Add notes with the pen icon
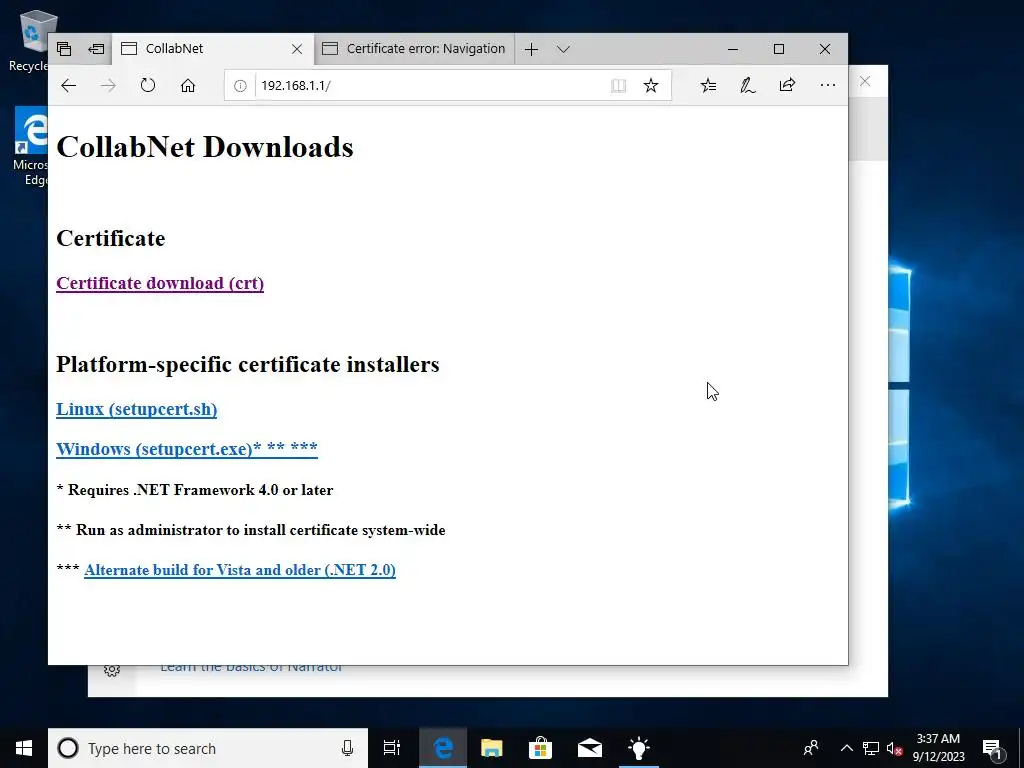The width and height of the screenshot is (1024, 768). point(748,86)
